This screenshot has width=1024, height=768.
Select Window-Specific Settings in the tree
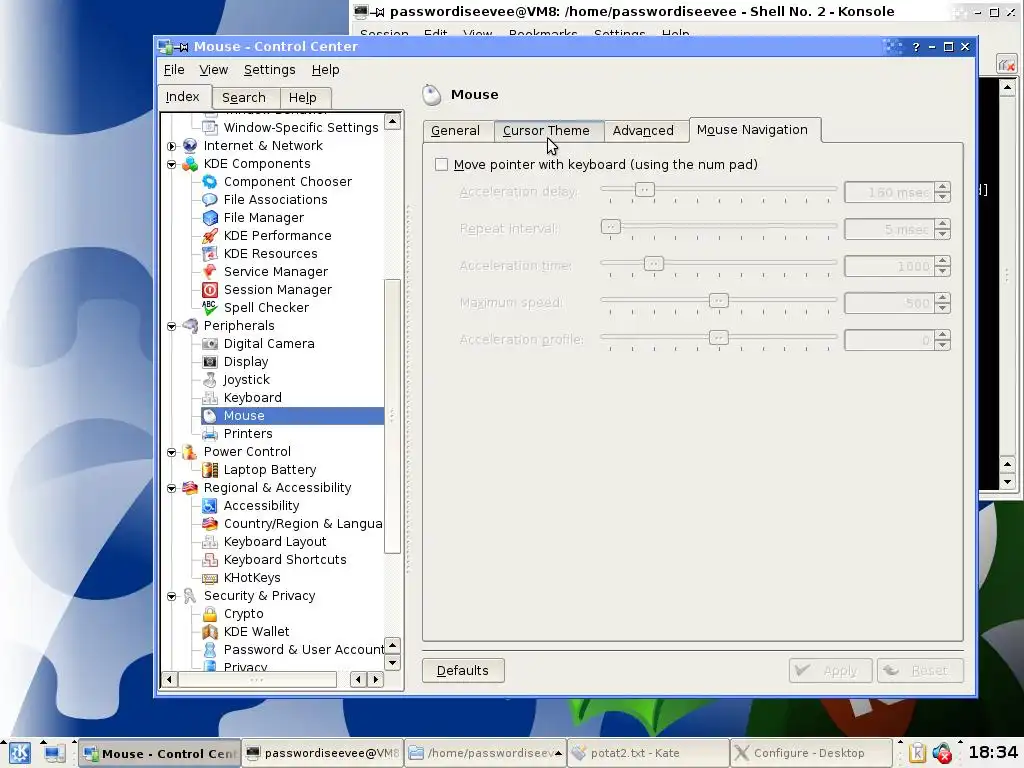(x=300, y=128)
